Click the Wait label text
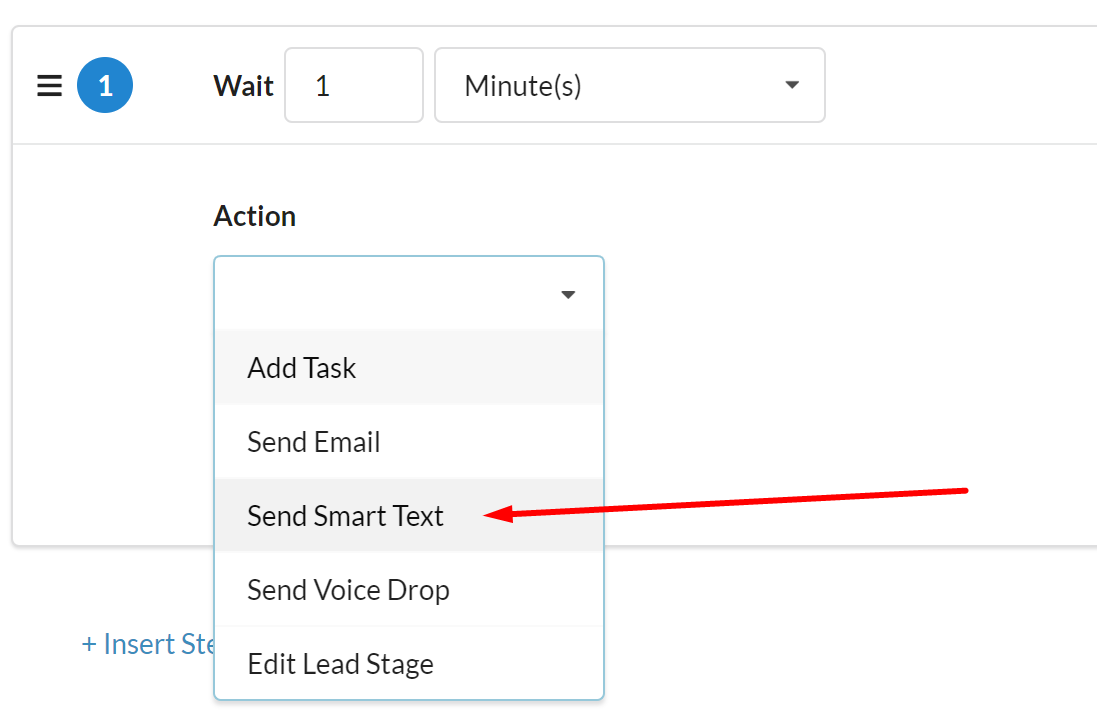Image resolution: width=1097 pixels, height=722 pixels. click(243, 86)
